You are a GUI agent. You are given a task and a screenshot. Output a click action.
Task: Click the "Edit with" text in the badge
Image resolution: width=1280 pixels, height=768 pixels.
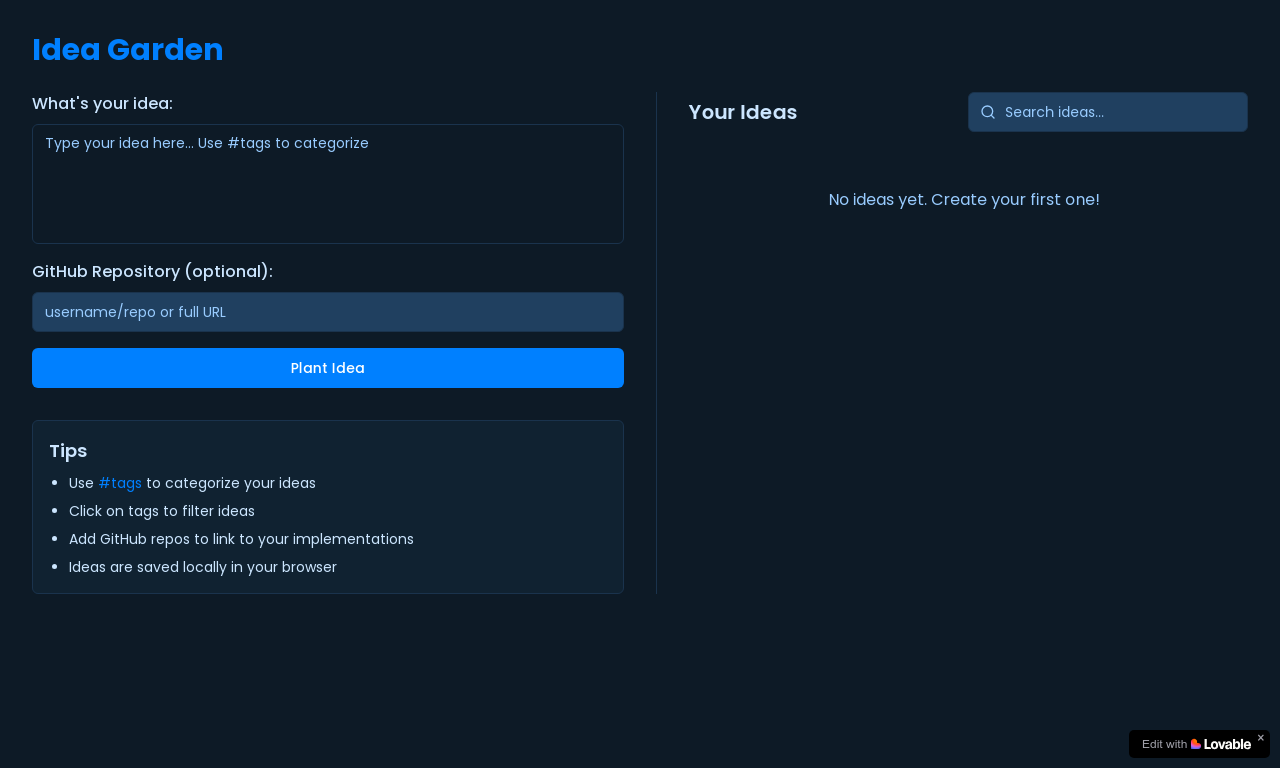(1164, 744)
